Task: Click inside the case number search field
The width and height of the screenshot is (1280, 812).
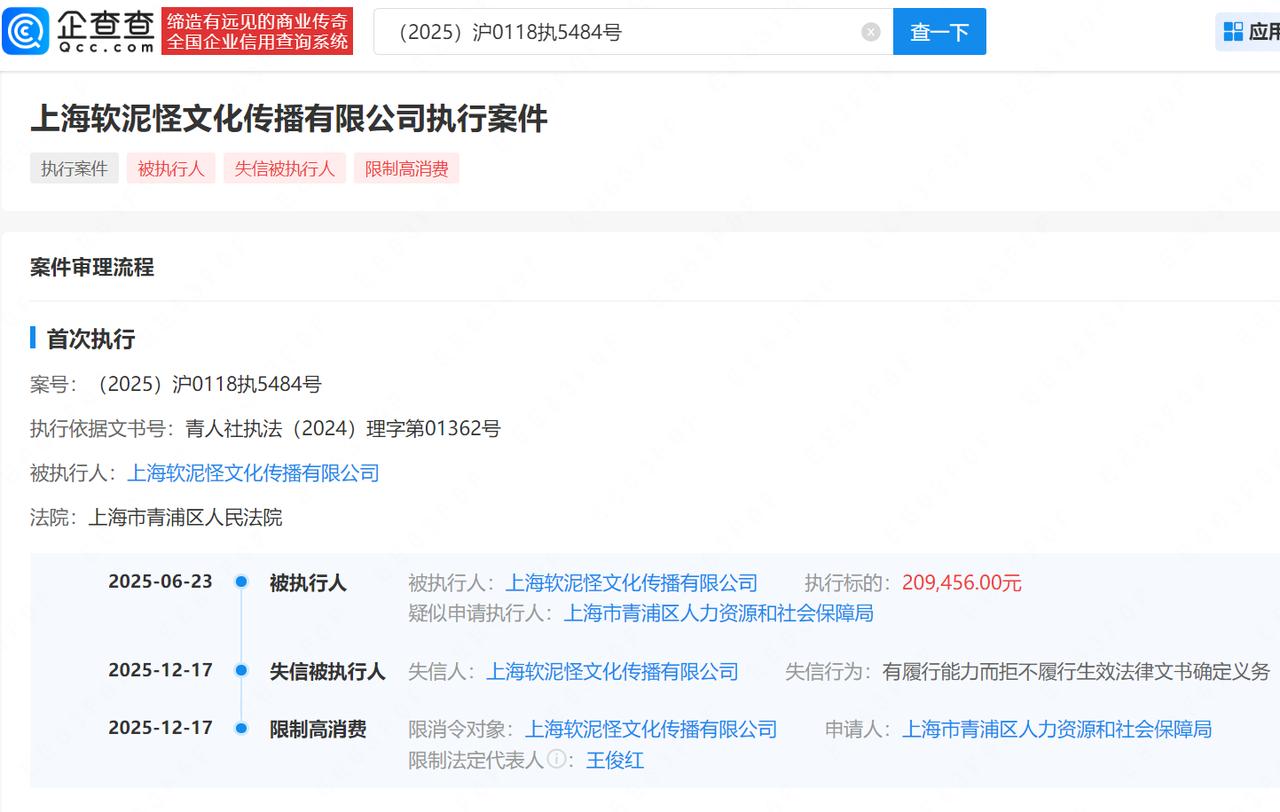Action: (600, 31)
